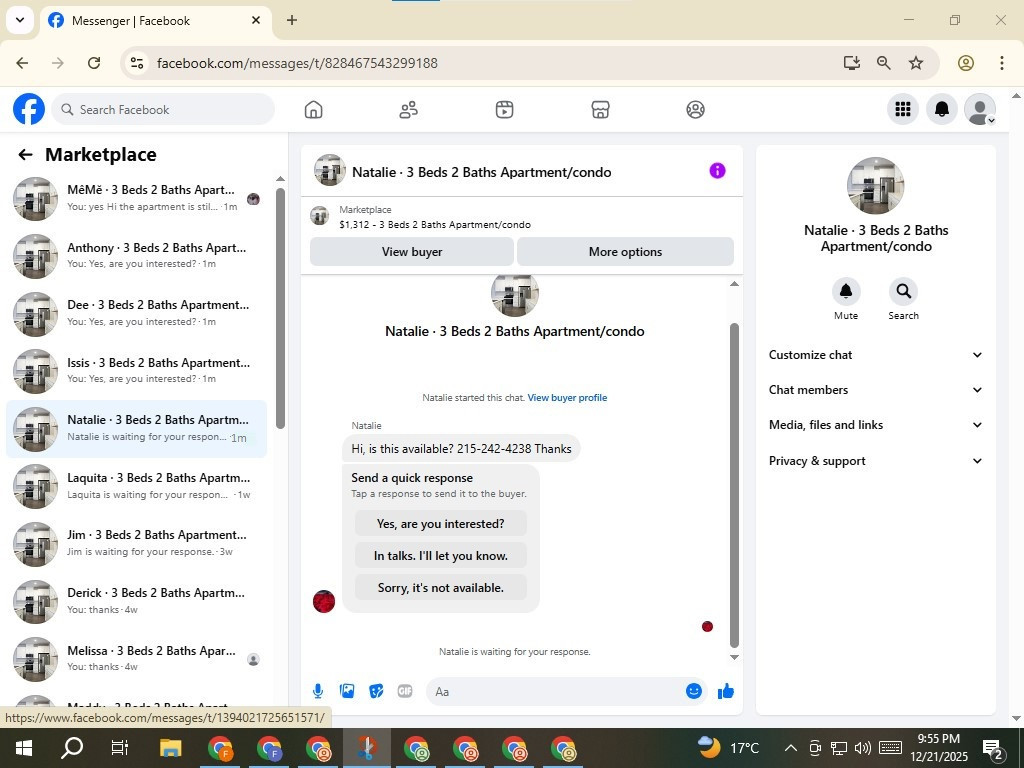Screen dimensions: 1024x768
Task: Open Derick conversation in list
Action: coord(136,601)
